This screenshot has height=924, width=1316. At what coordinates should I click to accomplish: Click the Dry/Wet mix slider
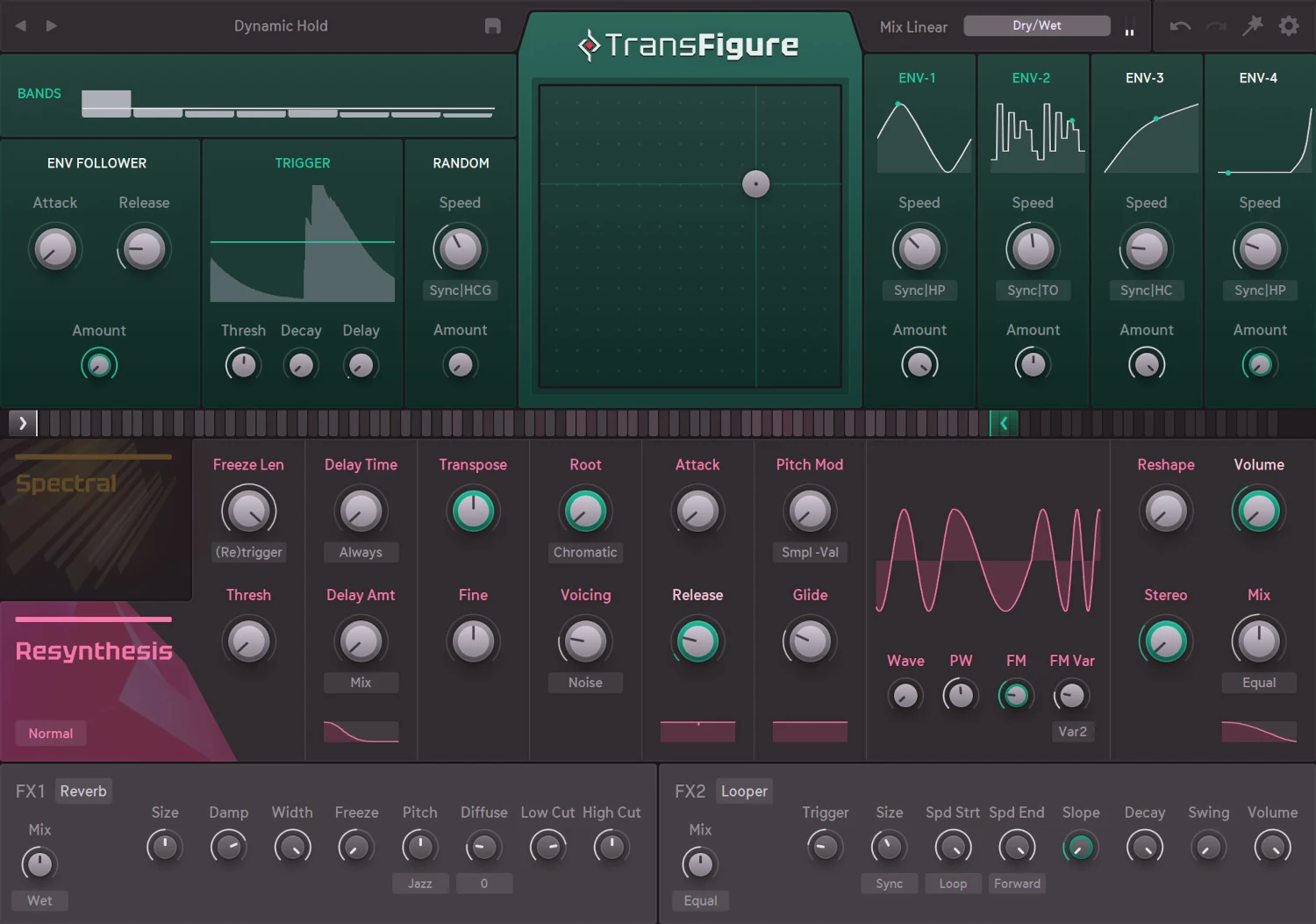1037,25
